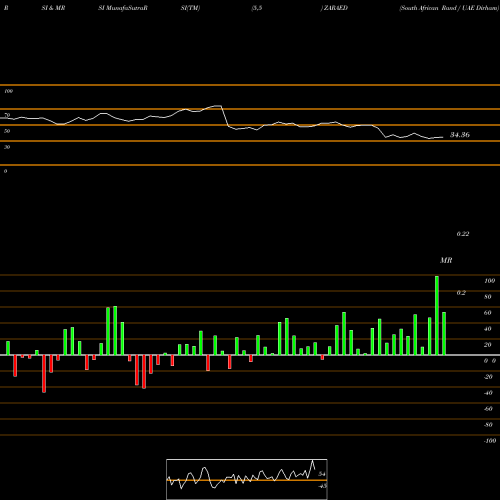Click the 0.2 label beside tallest bar
500x500 pixels.
[x=461, y=293]
